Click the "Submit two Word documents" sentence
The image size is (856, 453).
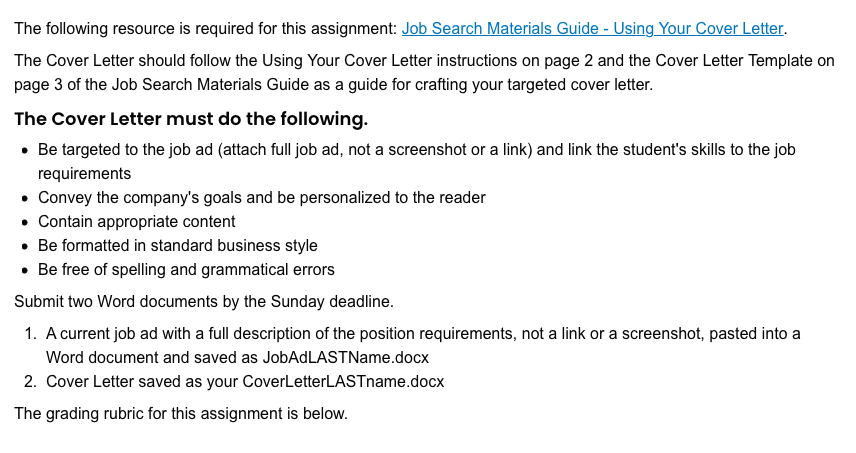coord(204,301)
